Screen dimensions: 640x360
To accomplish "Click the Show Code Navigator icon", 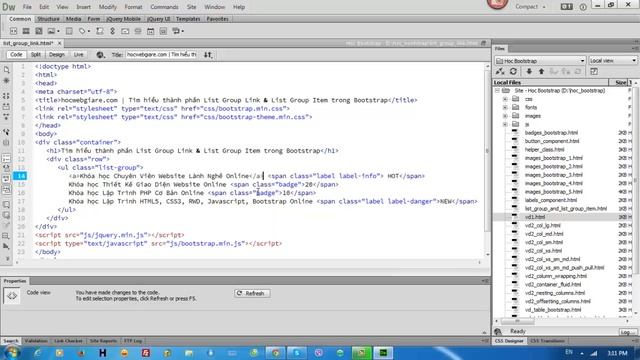I will pos(6,80).
